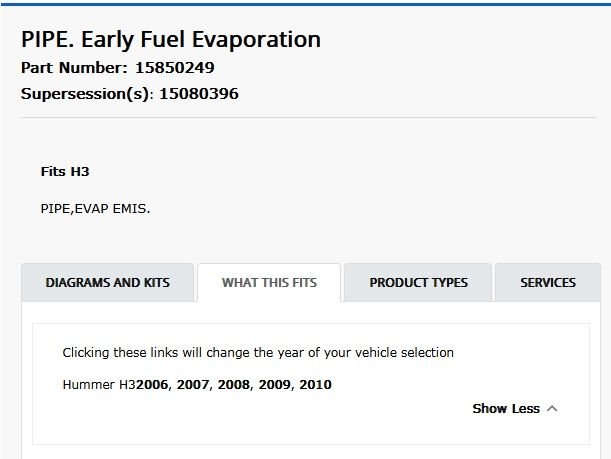Click the vehicle selection instruction text
This screenshot has width=611, height=459.
point(257,352)
